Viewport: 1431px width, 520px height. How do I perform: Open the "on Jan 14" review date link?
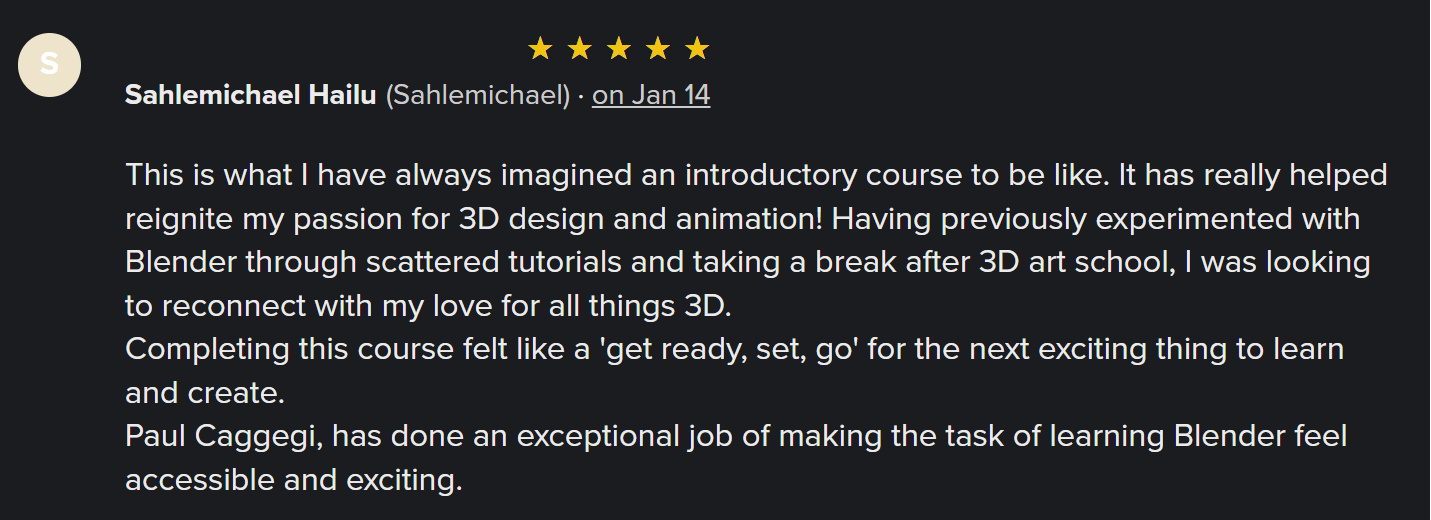click(x=651, y=95)
